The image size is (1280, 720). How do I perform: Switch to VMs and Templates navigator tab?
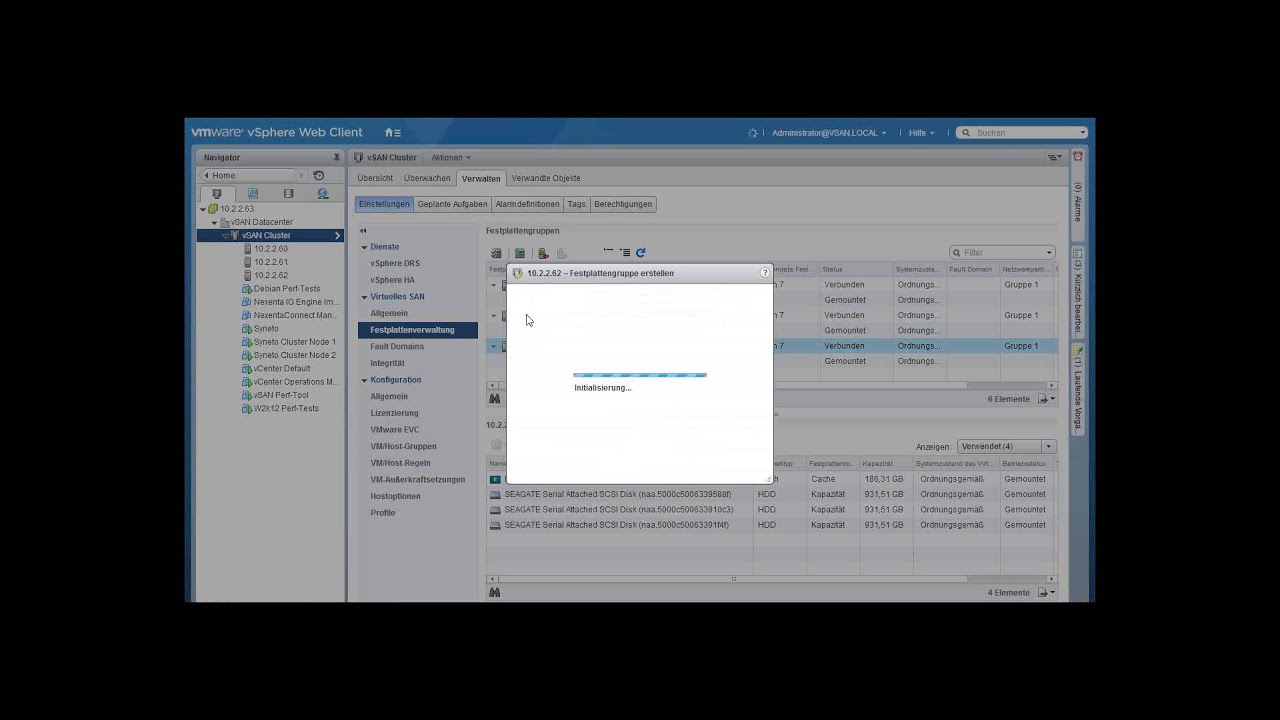[252, 194]
